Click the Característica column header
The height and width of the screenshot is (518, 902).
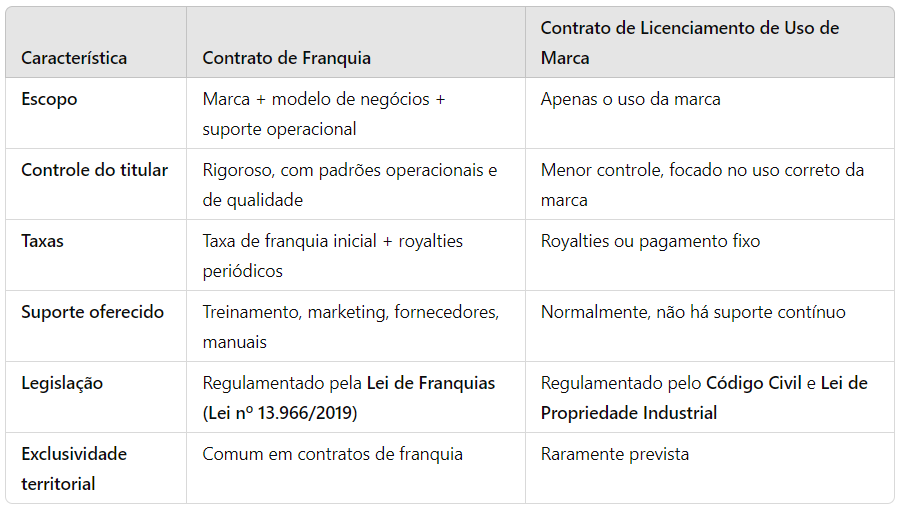click(x=74, y=58)
